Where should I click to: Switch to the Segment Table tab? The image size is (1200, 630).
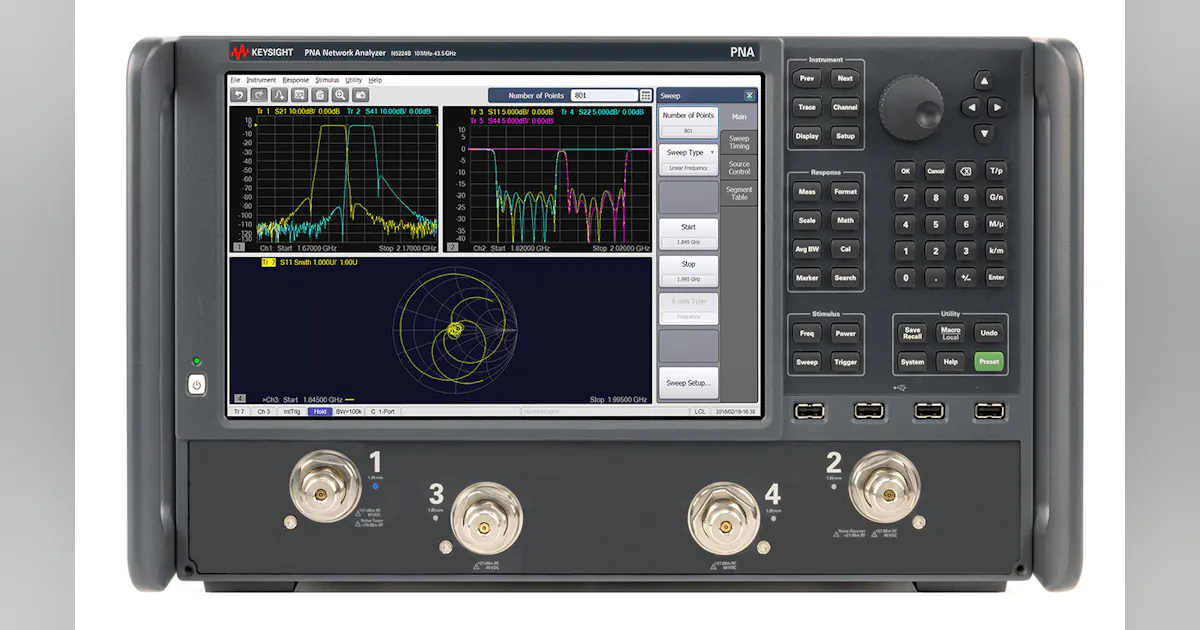click(x=739, y=193)
